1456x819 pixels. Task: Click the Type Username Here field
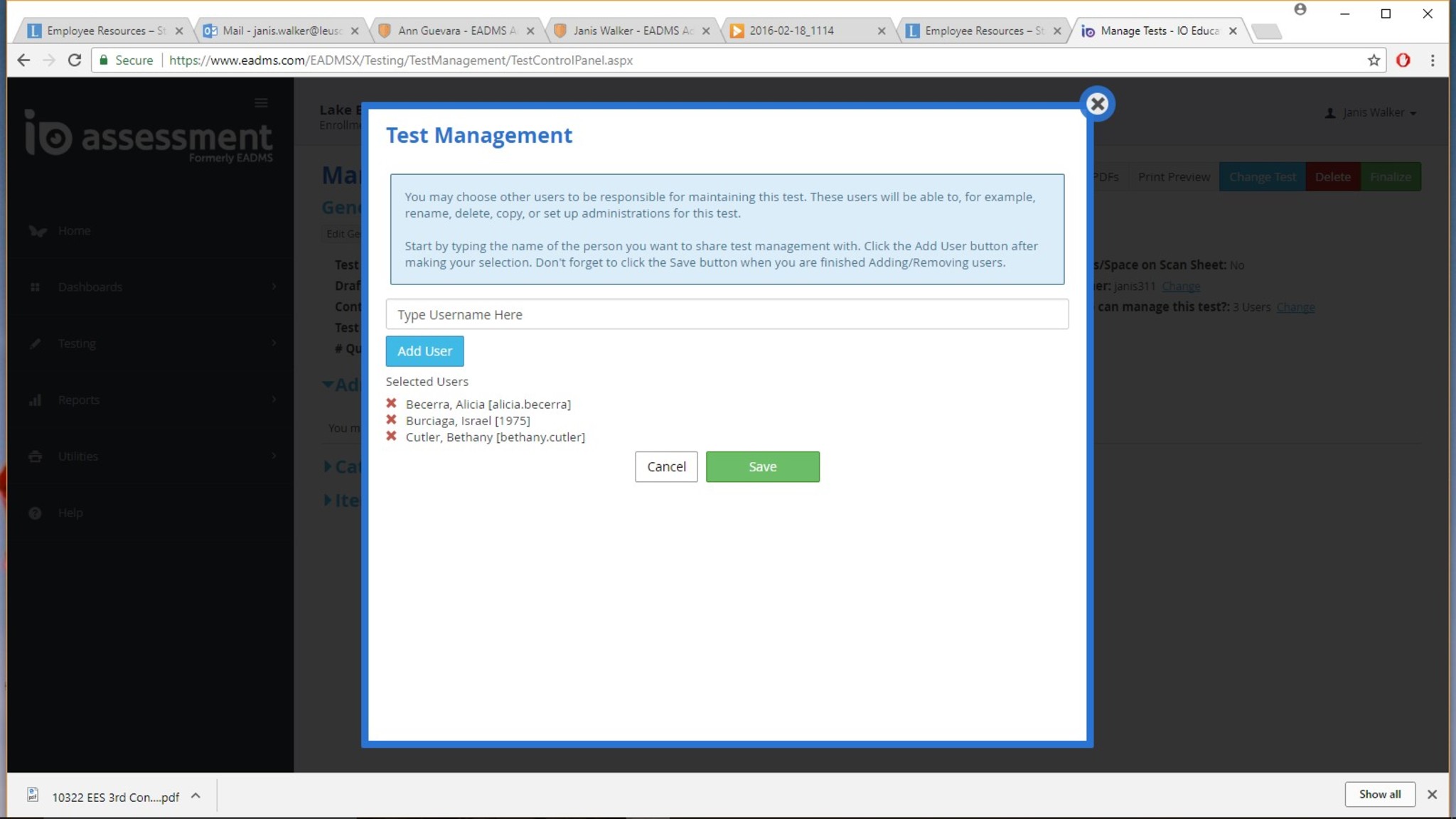coord(727,314)
